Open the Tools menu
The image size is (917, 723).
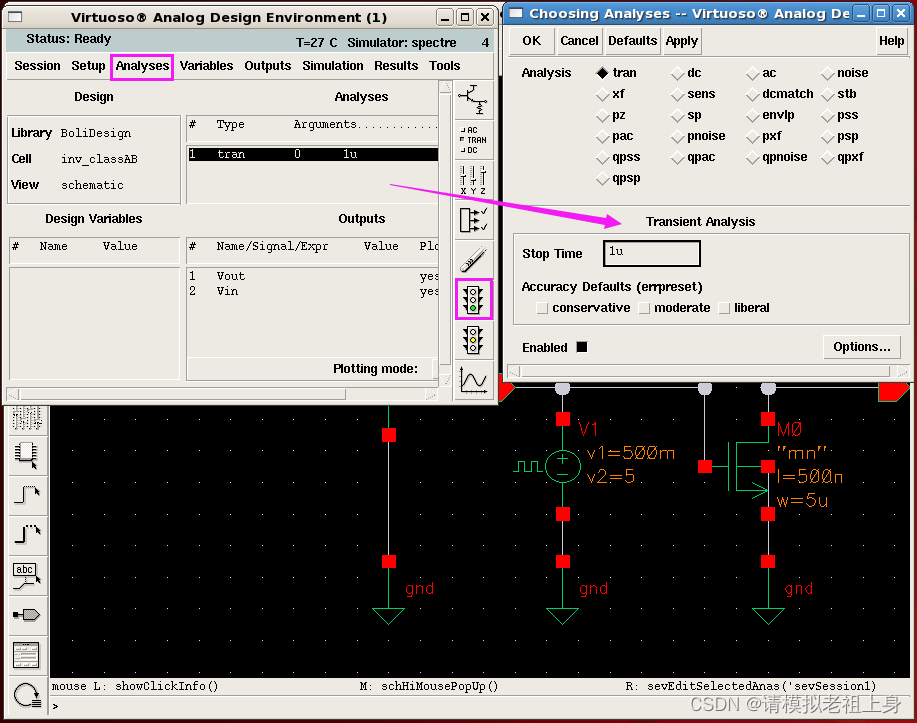click(444, 66)
